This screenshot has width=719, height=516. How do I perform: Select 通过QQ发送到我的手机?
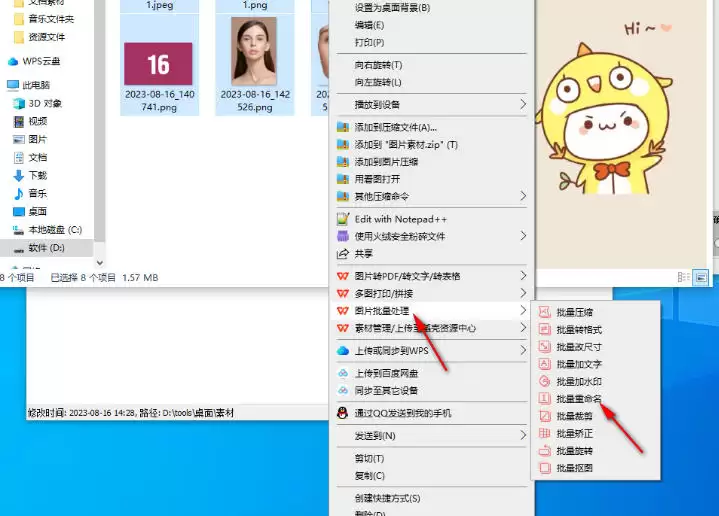tap(431, 413)
